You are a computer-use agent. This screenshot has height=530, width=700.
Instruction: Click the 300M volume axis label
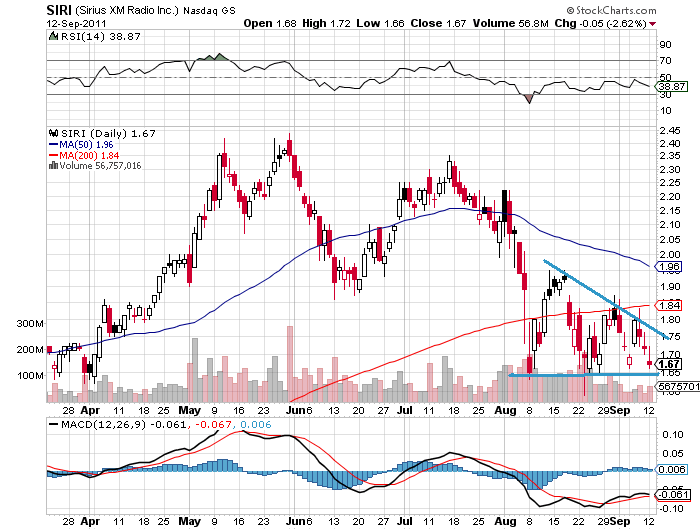(x=30, y=323)
